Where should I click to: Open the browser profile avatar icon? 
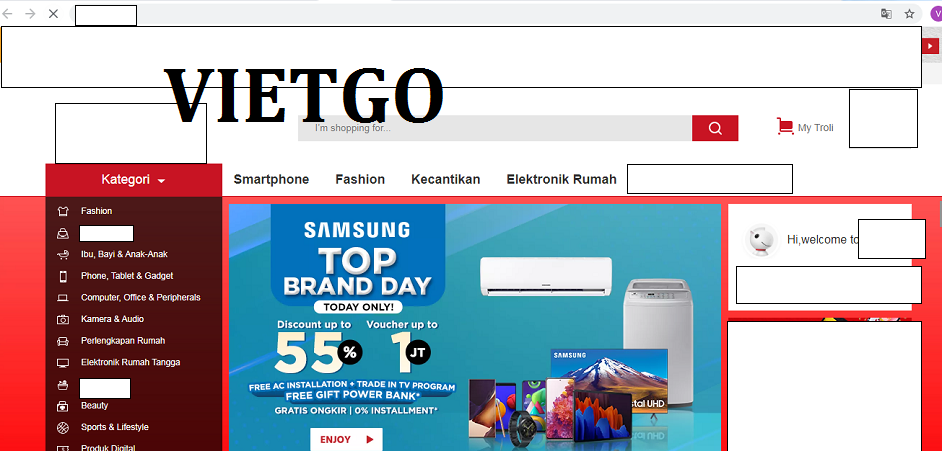[x=937, y=14]
